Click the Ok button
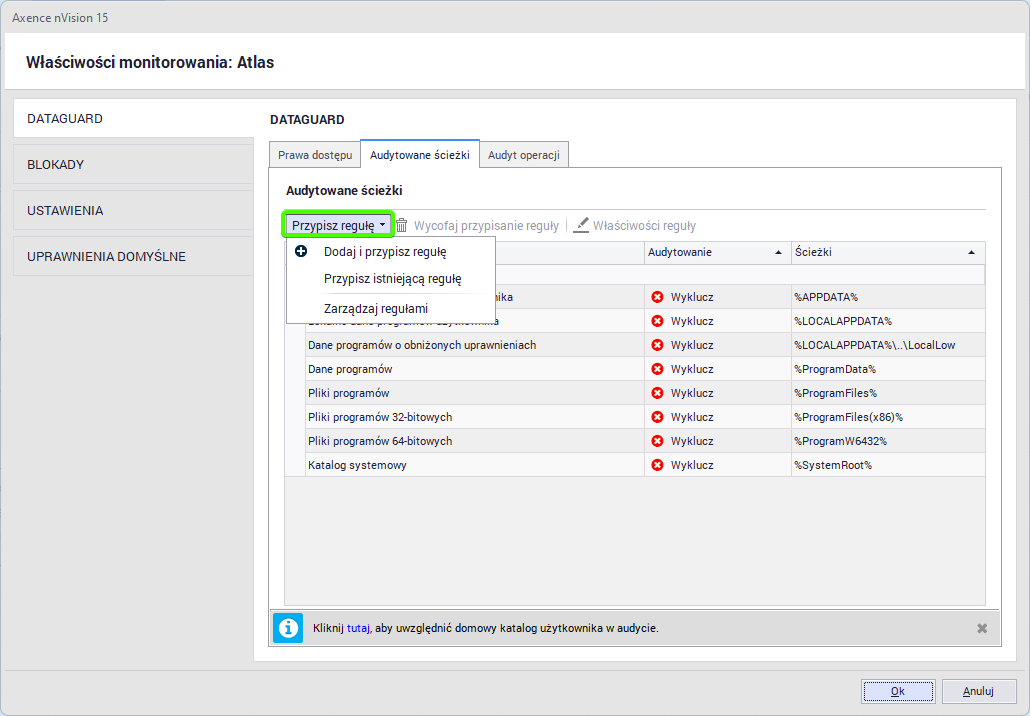Screen dimensions: 1030x716 (897, 691)
